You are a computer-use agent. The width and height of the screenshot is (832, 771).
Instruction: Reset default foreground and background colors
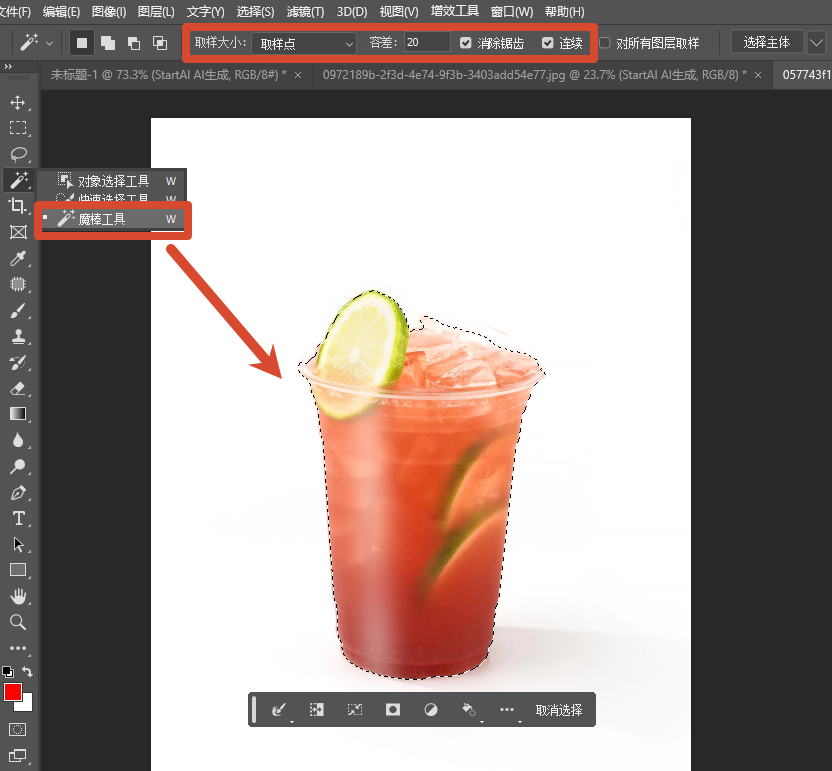pyautogui.click(x=8, y=672)
